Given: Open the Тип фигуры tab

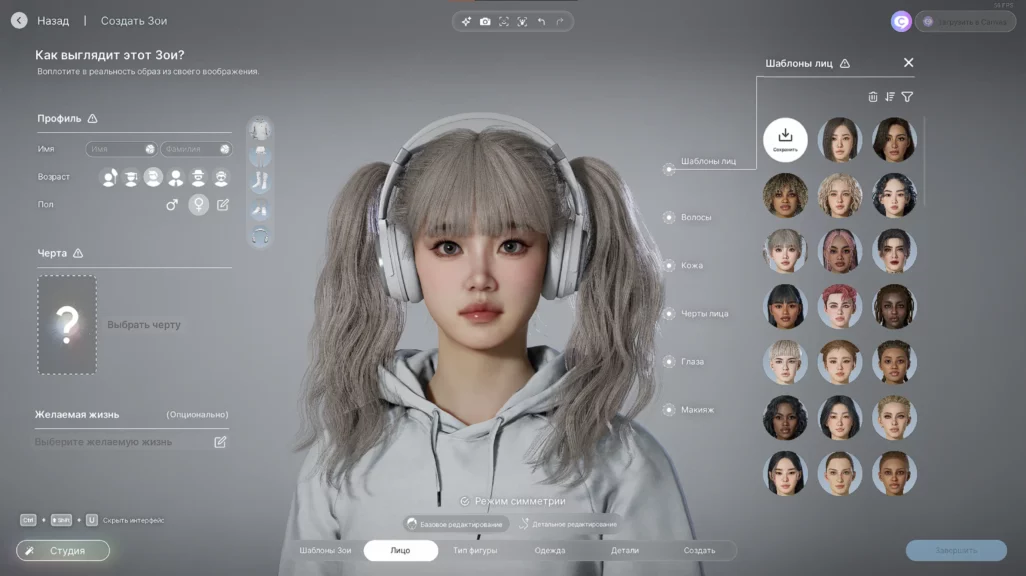Looking at the screenshot, I should tap(475, 551).
